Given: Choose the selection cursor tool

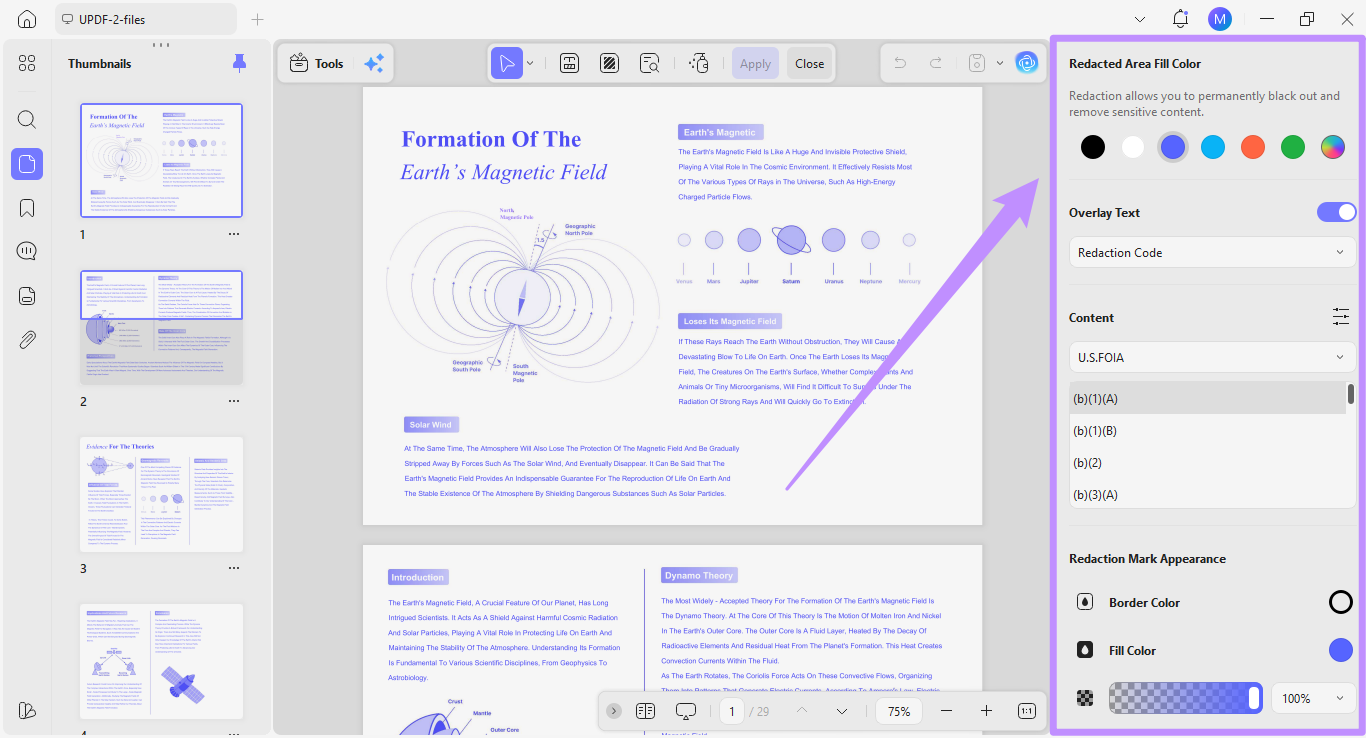Looking at the screenshot, I should (x=507, y=63).
